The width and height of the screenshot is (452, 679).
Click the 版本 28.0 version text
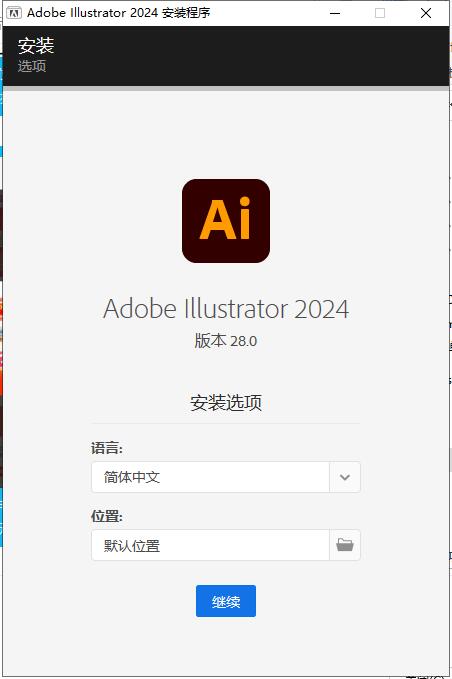(226, 341)
